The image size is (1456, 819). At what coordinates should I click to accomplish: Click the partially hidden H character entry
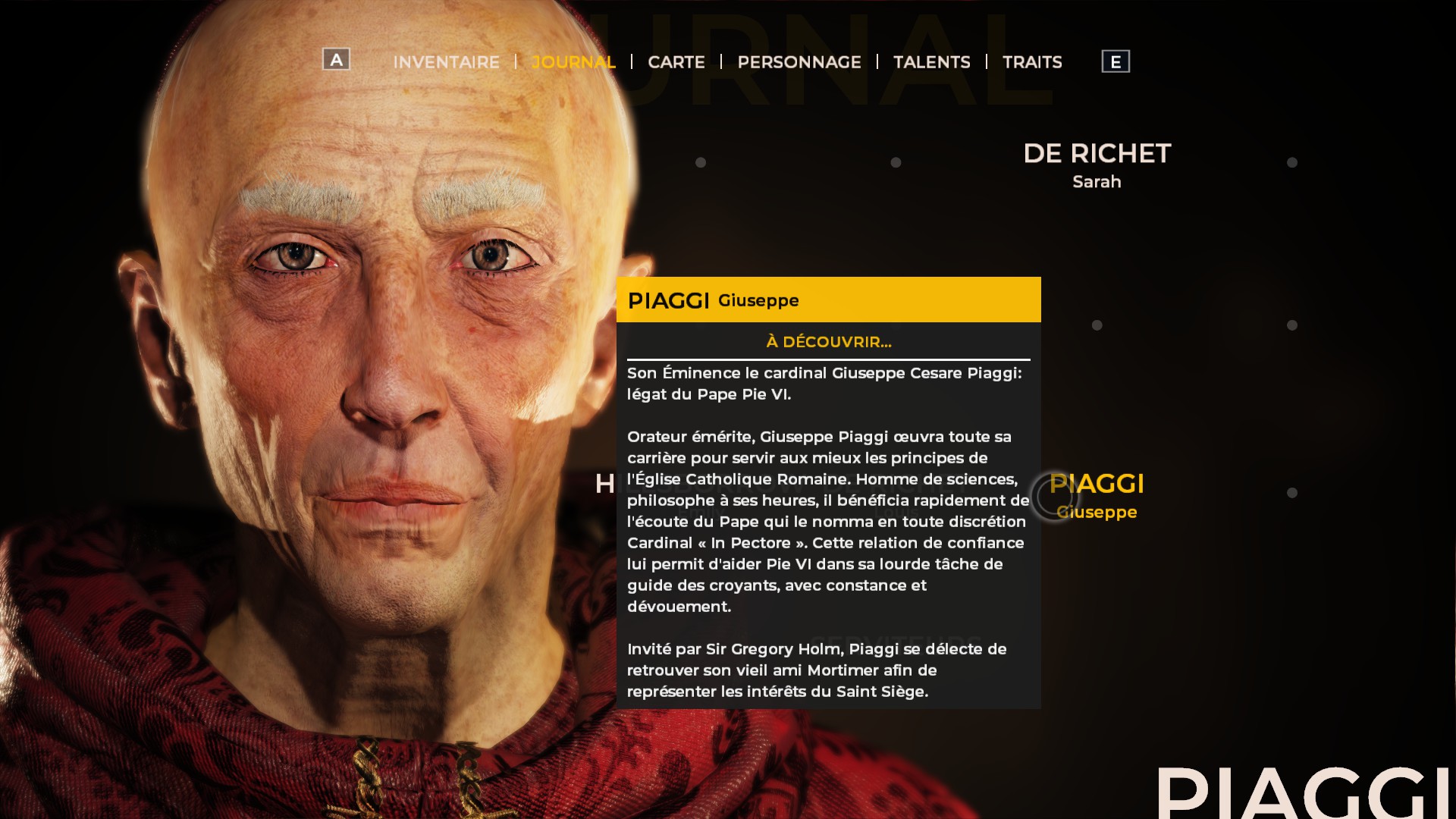(604, 484)
